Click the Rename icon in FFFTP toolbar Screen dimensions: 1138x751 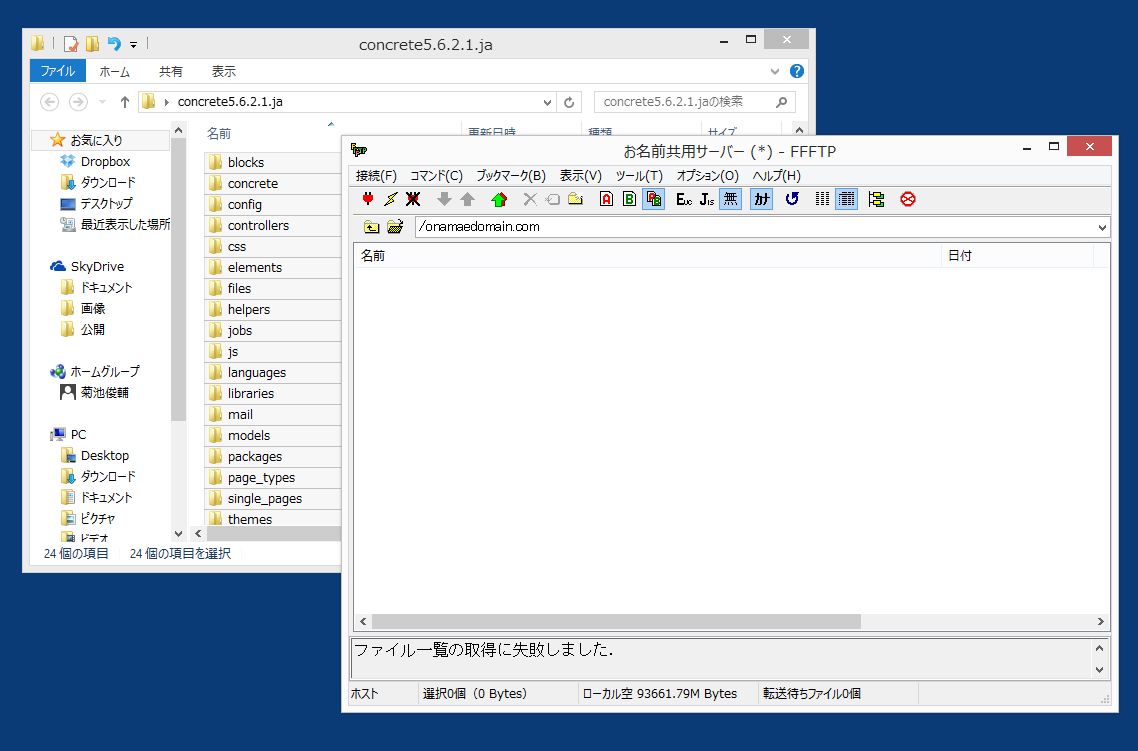pos(552,199)
